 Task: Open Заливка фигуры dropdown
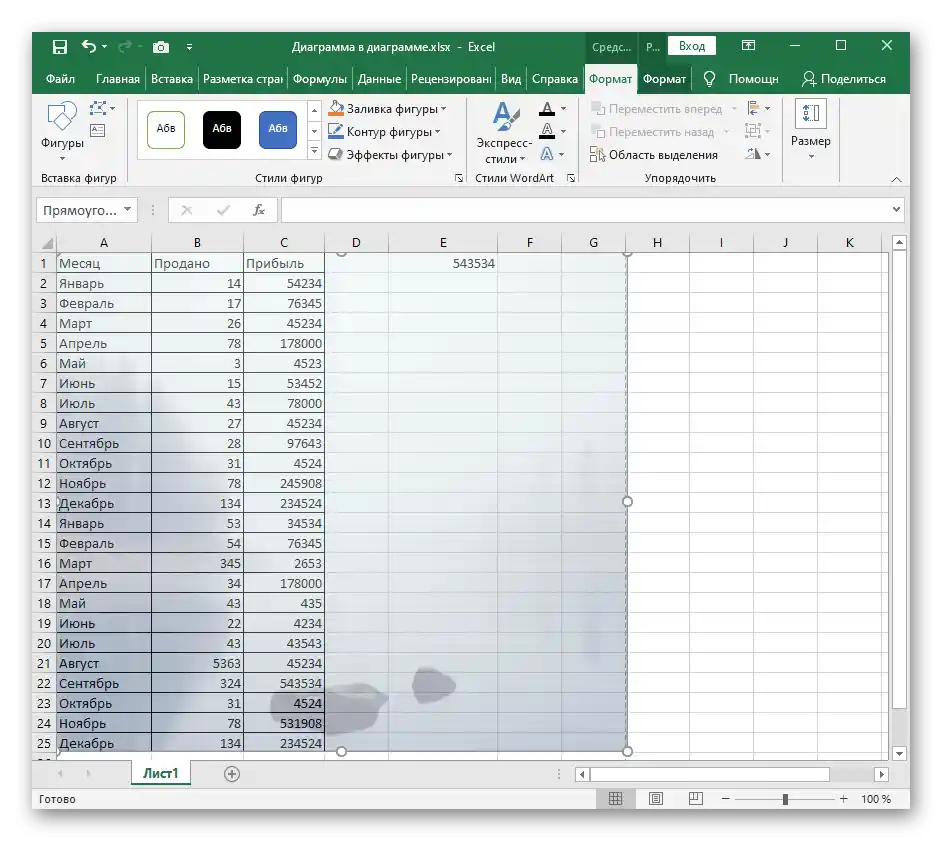(x=387, y=109)
